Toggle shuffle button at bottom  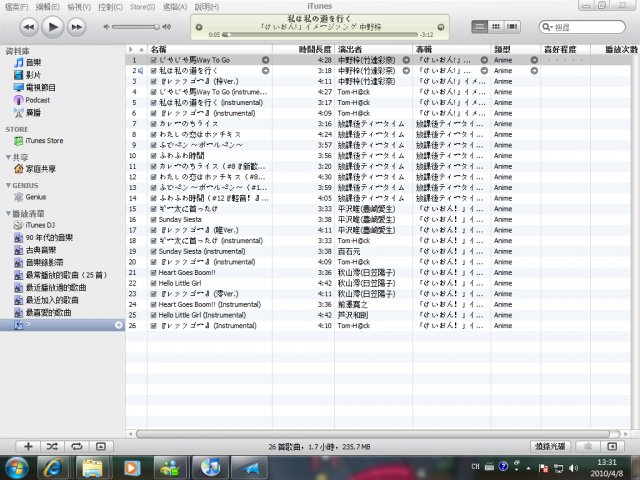[x=52, y=447]
